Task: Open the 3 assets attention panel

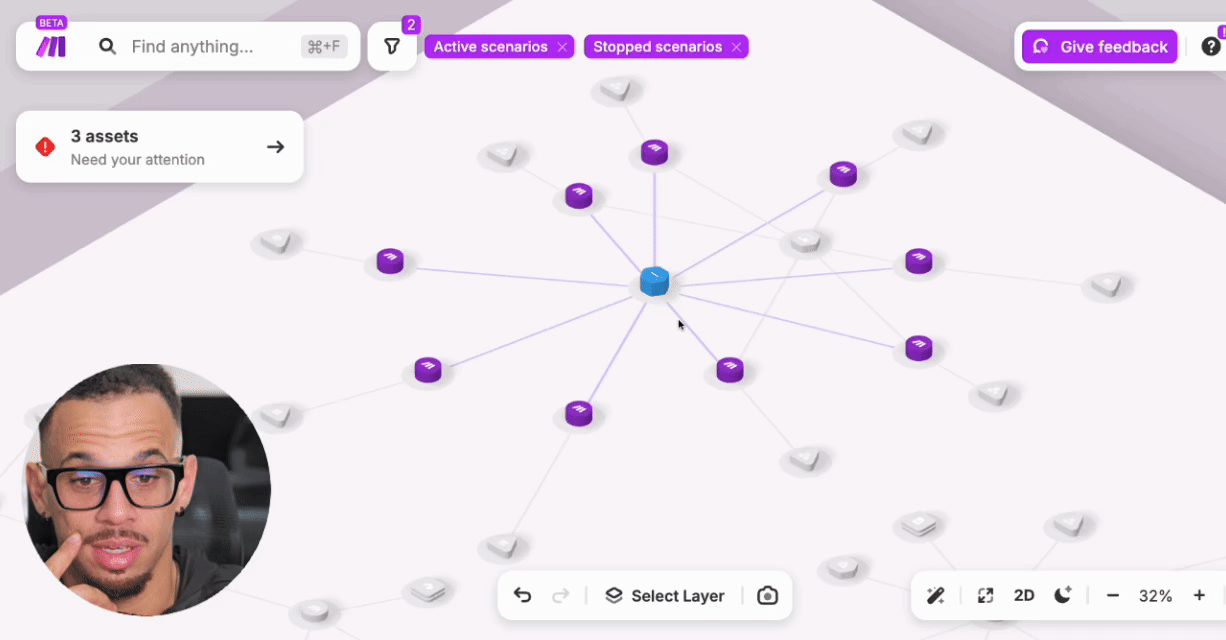Action: click(x=159, y=147)
